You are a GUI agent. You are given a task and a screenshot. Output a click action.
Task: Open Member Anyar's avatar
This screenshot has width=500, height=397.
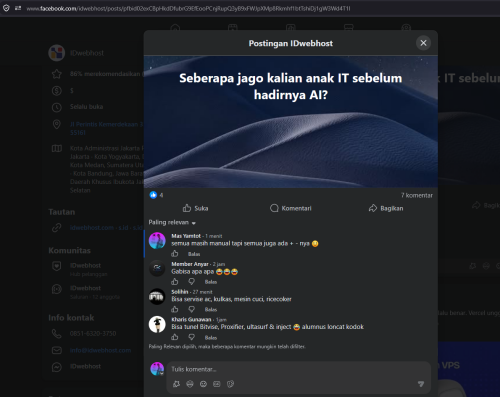[157, 268]
